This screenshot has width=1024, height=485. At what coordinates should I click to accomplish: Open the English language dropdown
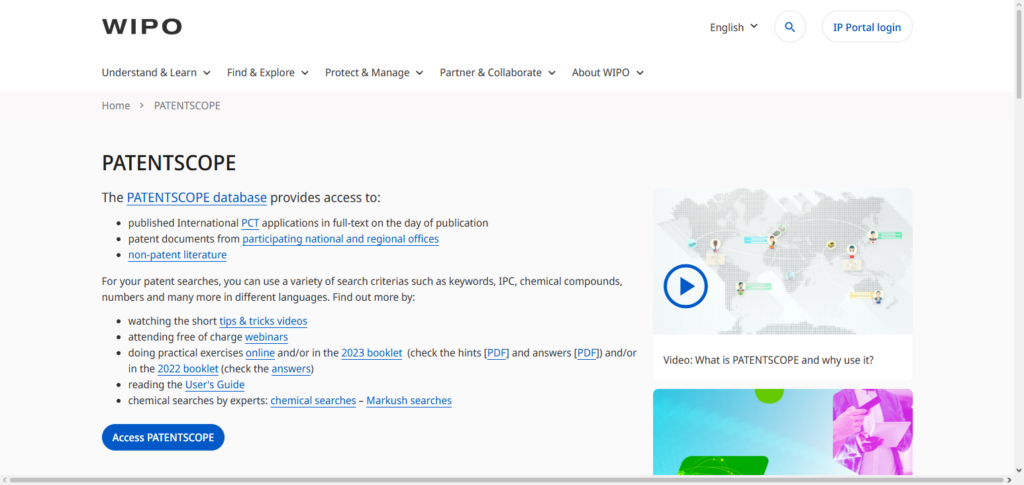734,27
